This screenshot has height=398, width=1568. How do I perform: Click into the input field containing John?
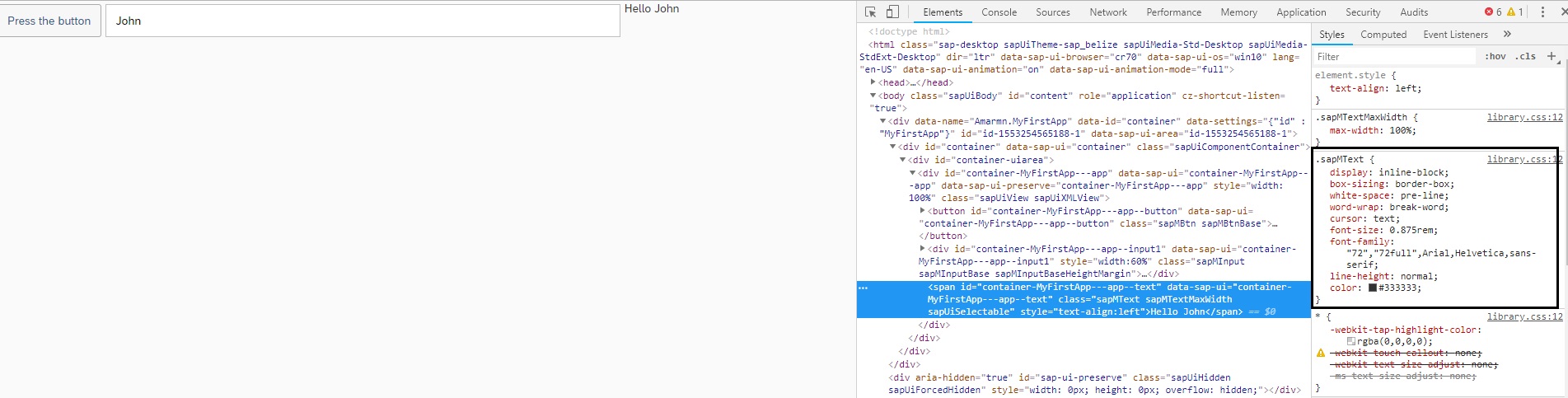click(363, 21)
